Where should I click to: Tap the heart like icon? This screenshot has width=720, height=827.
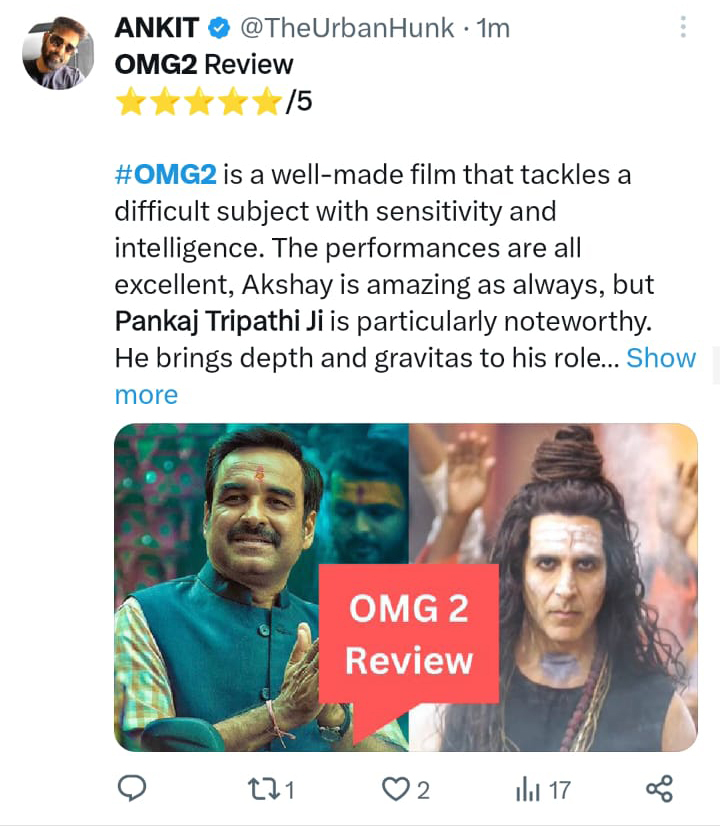pos(397,789)
